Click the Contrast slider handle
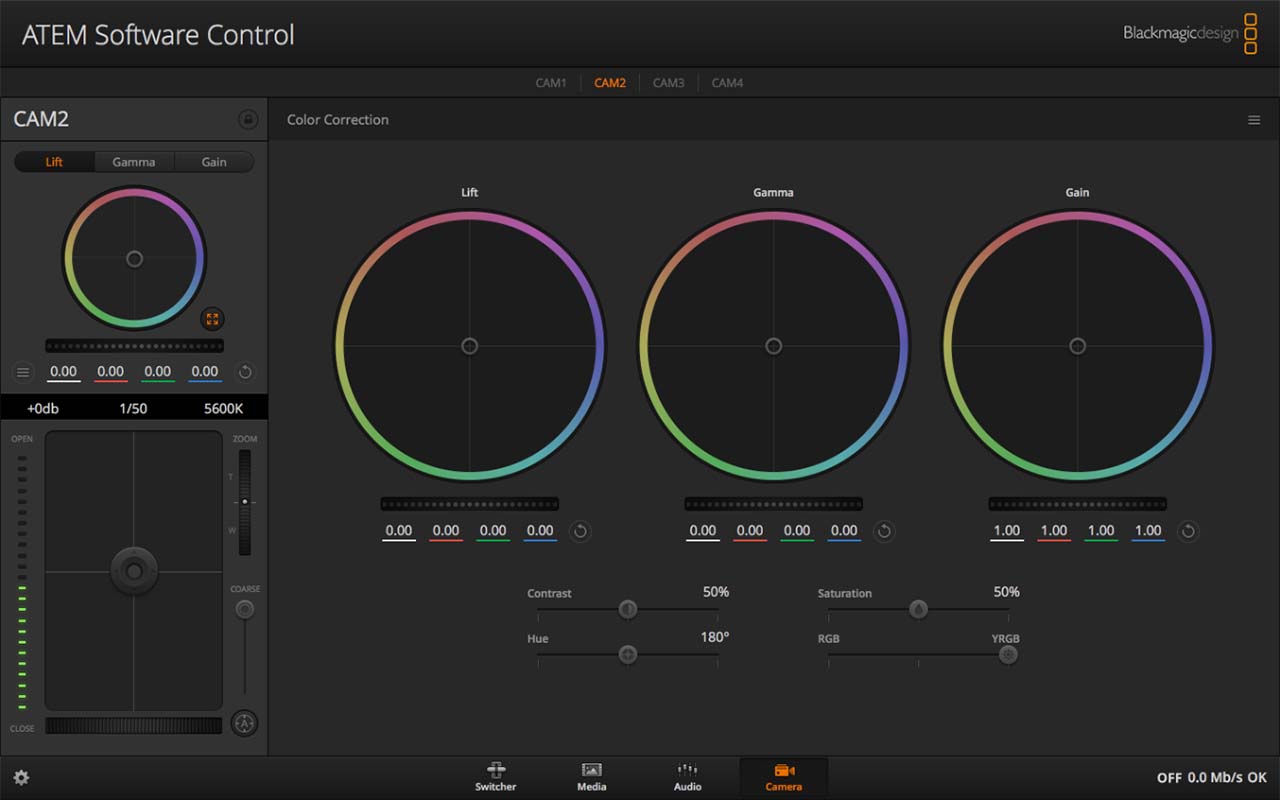1280x800 pixels. point(628,609)
